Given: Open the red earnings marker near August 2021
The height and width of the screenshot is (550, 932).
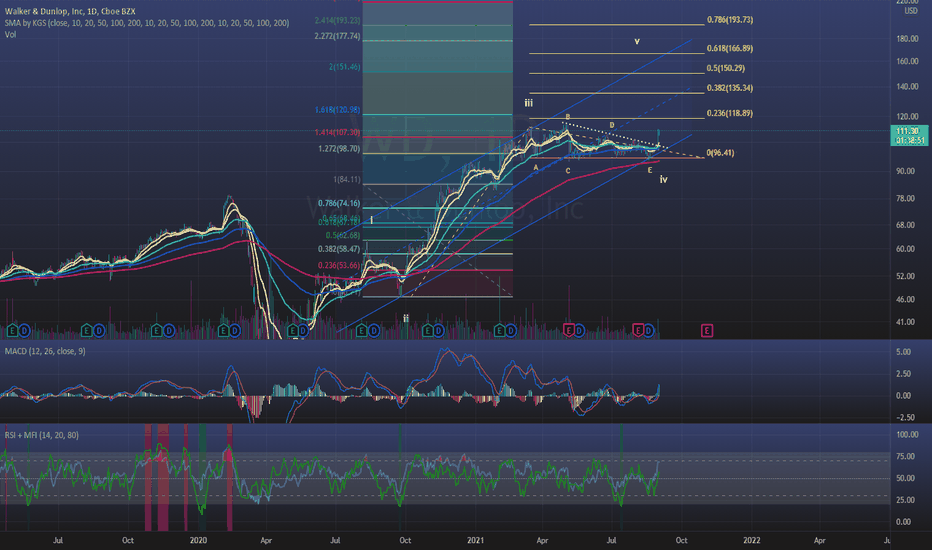Looking at the screenshot, I should point(638,331).
